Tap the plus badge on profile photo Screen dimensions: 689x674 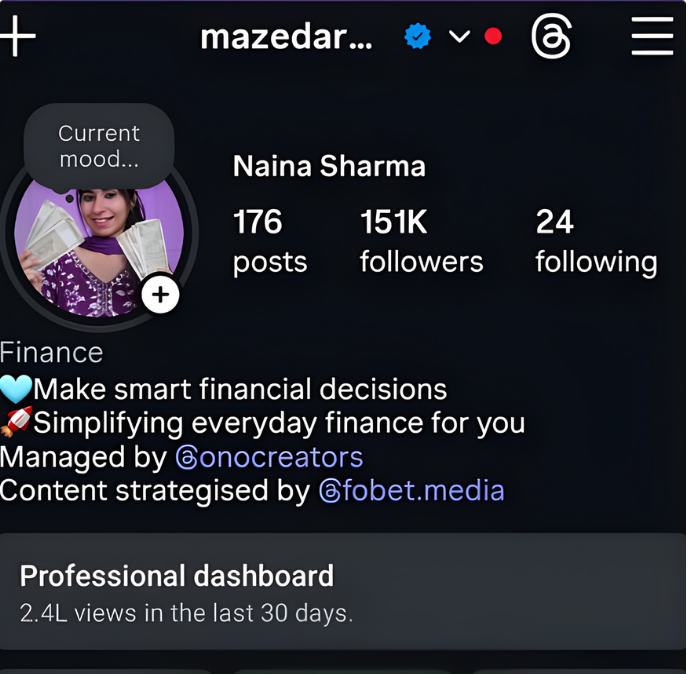160,295
